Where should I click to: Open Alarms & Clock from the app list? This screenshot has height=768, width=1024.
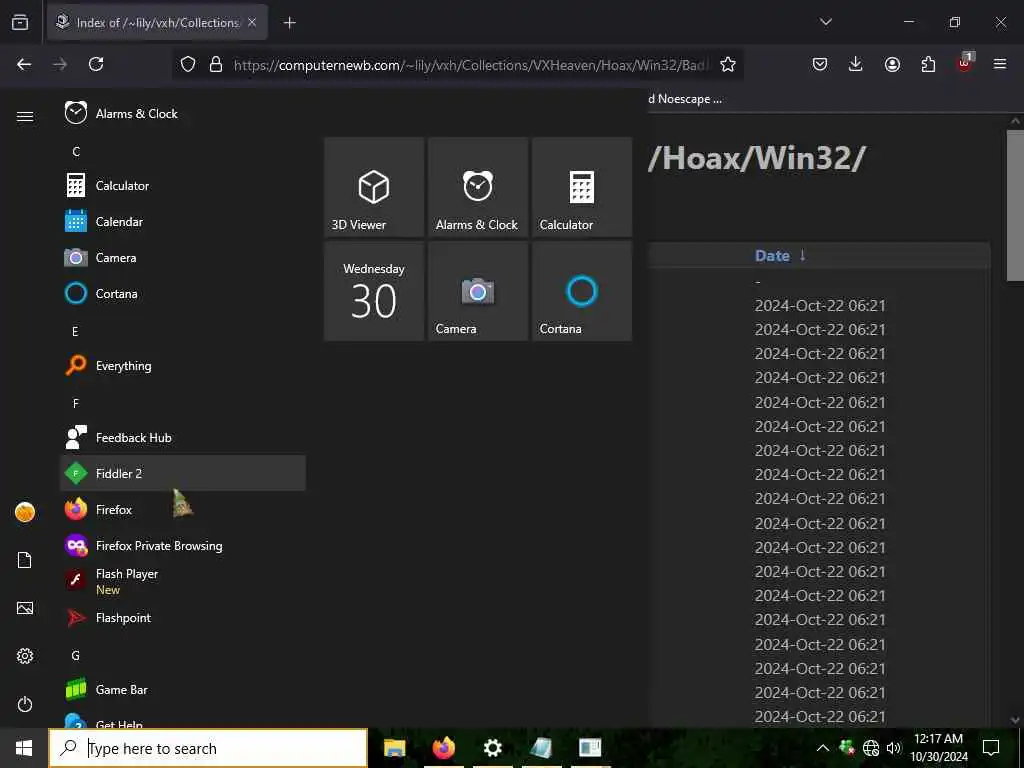point(183,114)
